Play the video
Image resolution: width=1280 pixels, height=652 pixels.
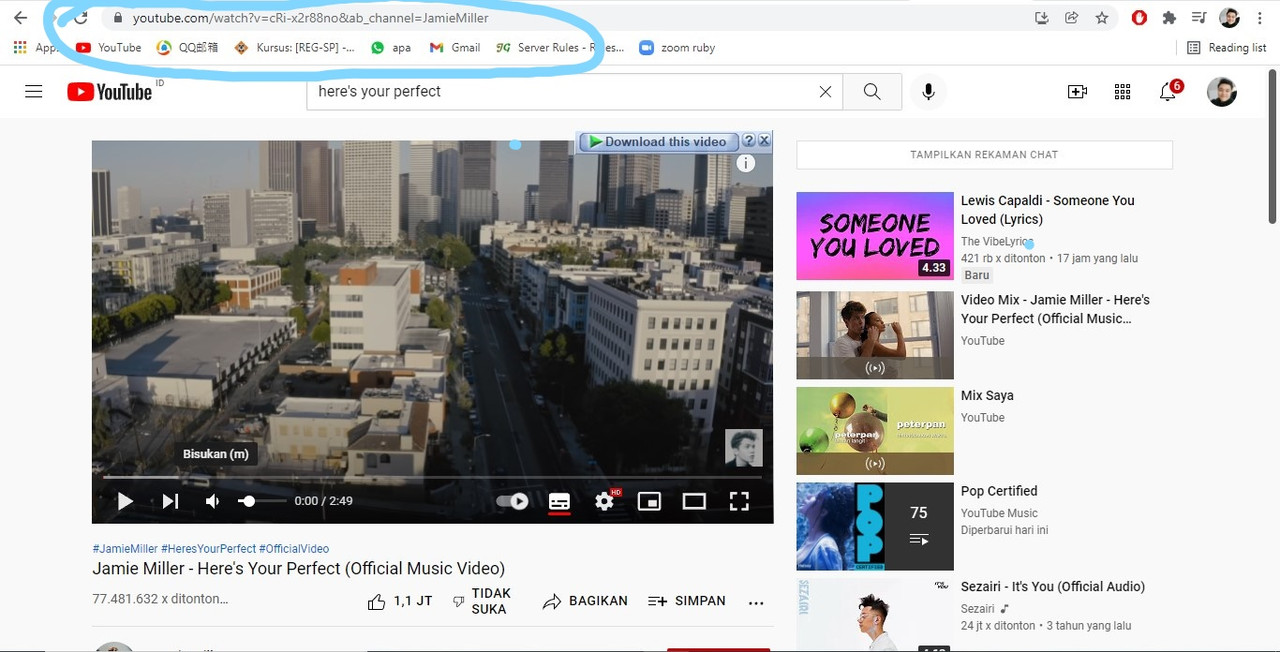[125, 501]
